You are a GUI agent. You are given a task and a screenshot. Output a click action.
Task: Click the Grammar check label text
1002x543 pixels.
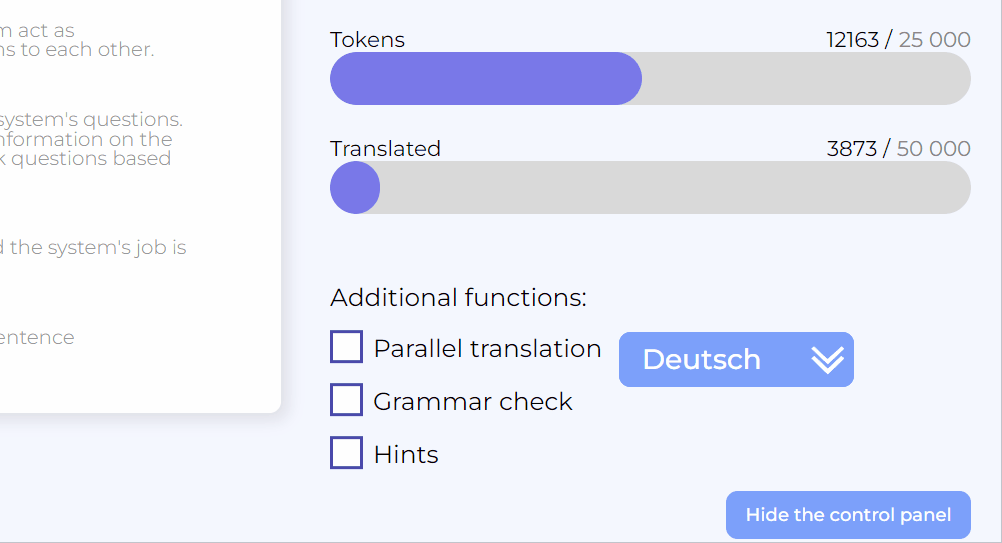pos(473,401)
